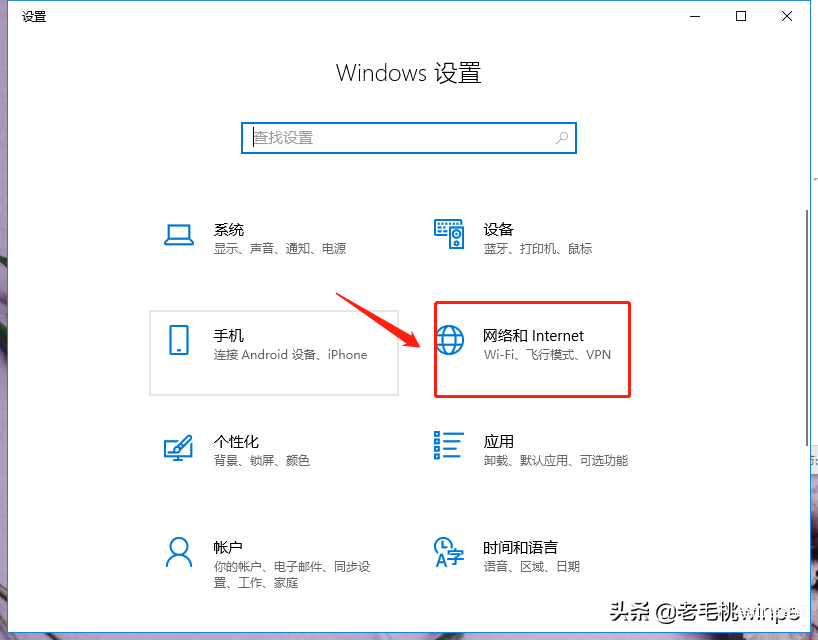Open 时间和语言 settings

click(521, 548)
